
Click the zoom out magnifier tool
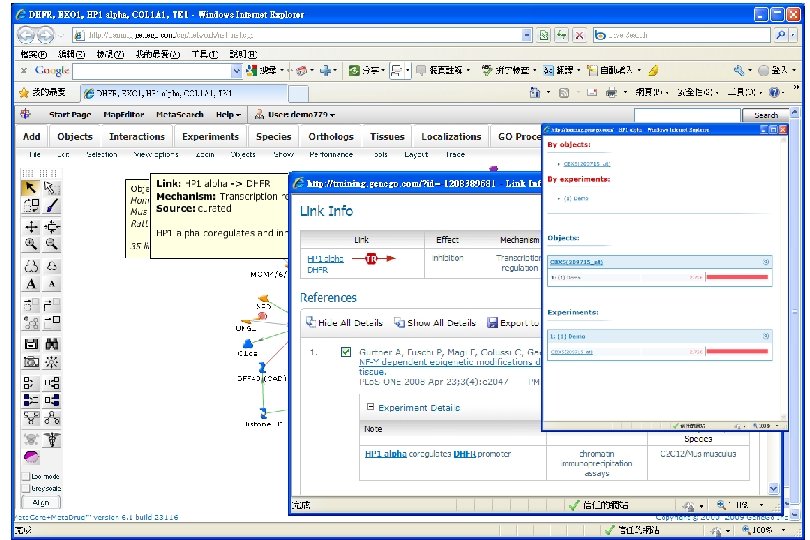tap(52, 244)
